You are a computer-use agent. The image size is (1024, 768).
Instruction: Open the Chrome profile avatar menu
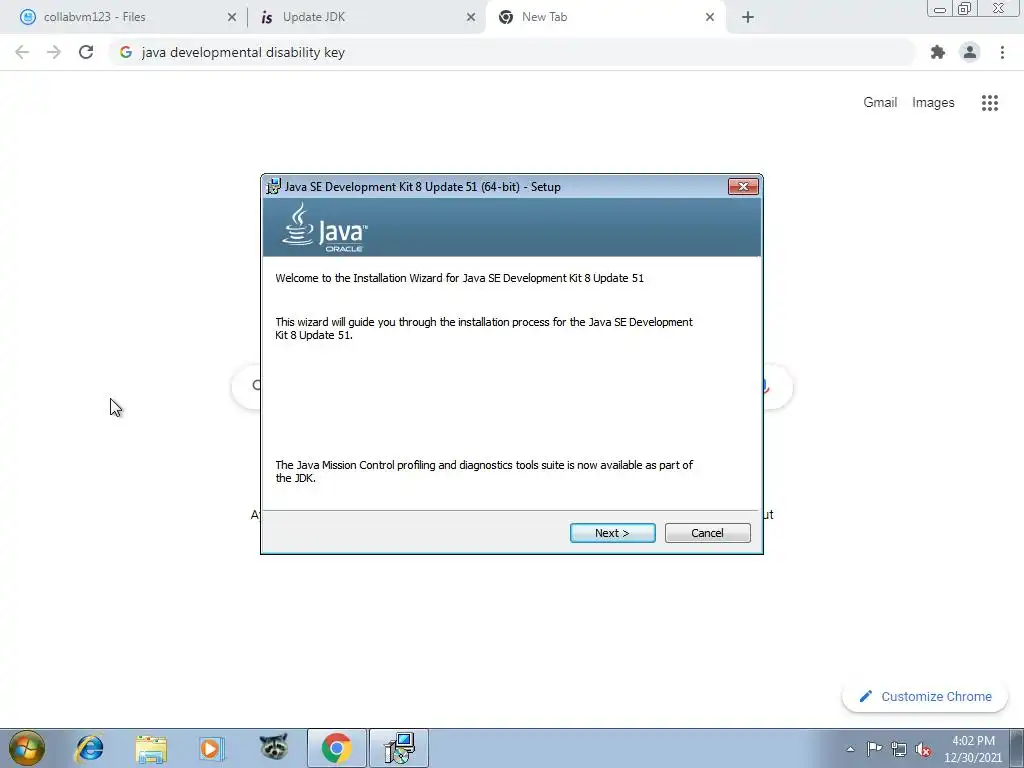pos(970,52)
